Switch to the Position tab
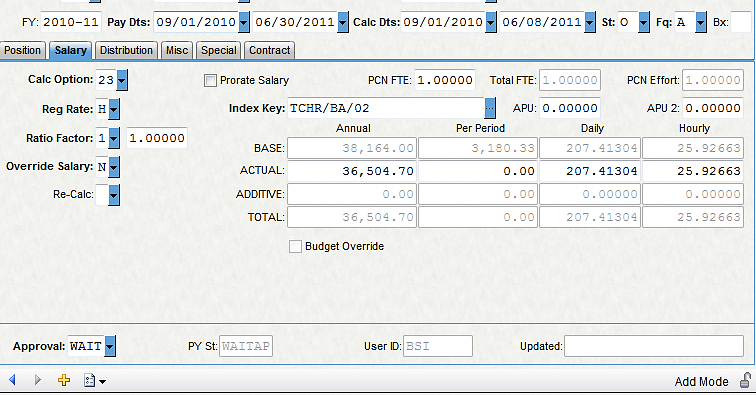 [x=23, y=50]
